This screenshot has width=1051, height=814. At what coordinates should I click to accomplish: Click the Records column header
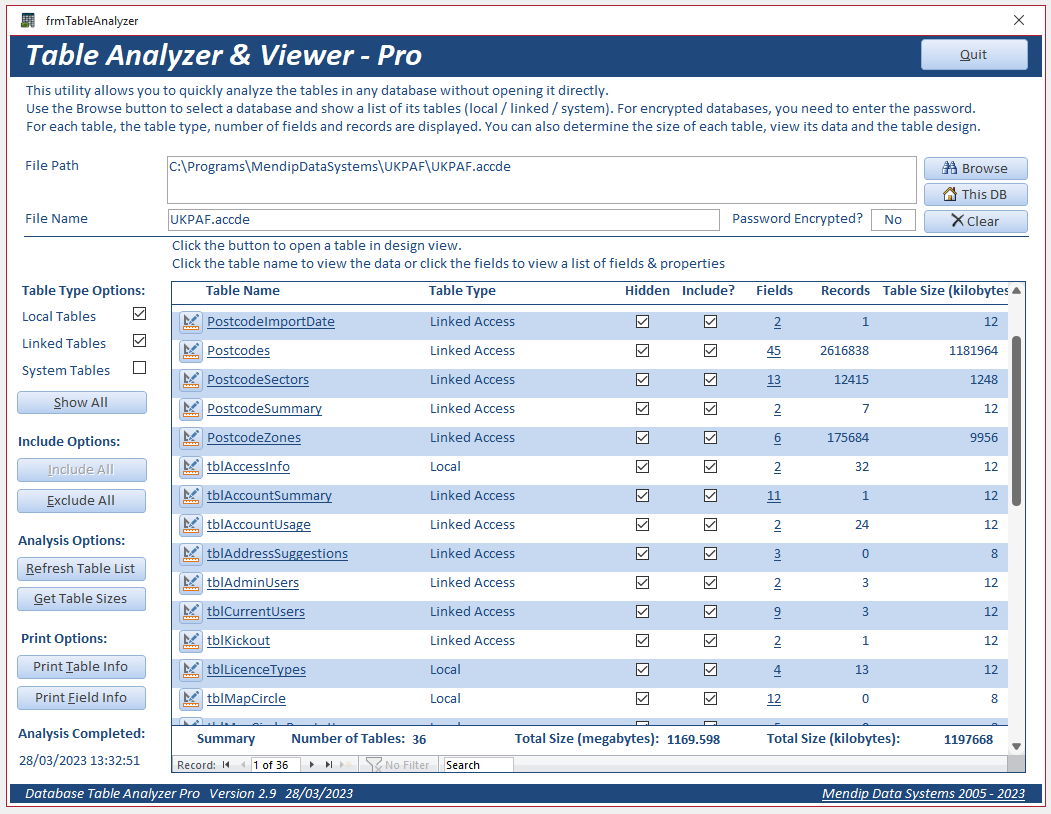pos(845,290)
